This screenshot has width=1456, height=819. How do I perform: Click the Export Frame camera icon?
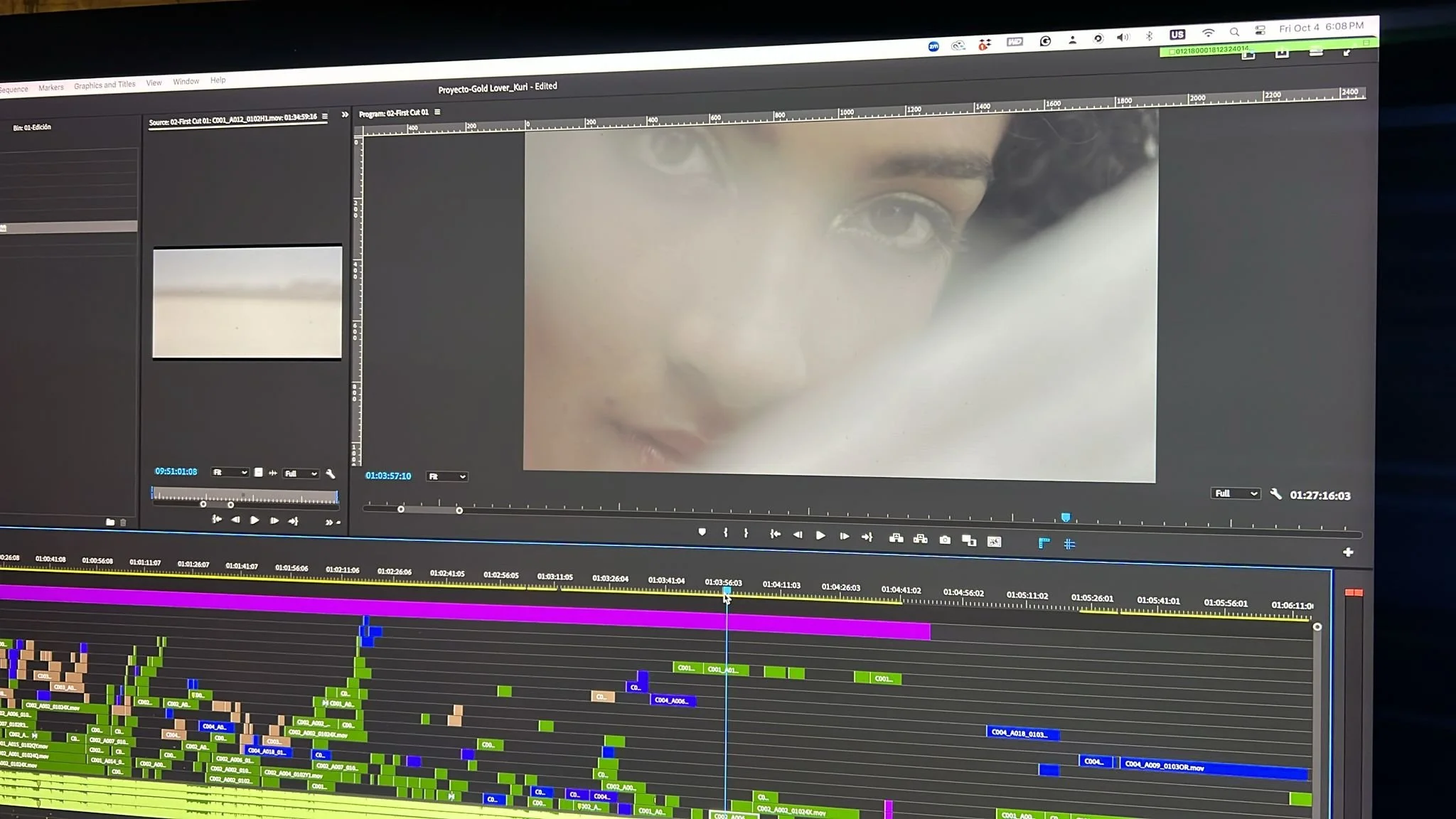point(945,540)
